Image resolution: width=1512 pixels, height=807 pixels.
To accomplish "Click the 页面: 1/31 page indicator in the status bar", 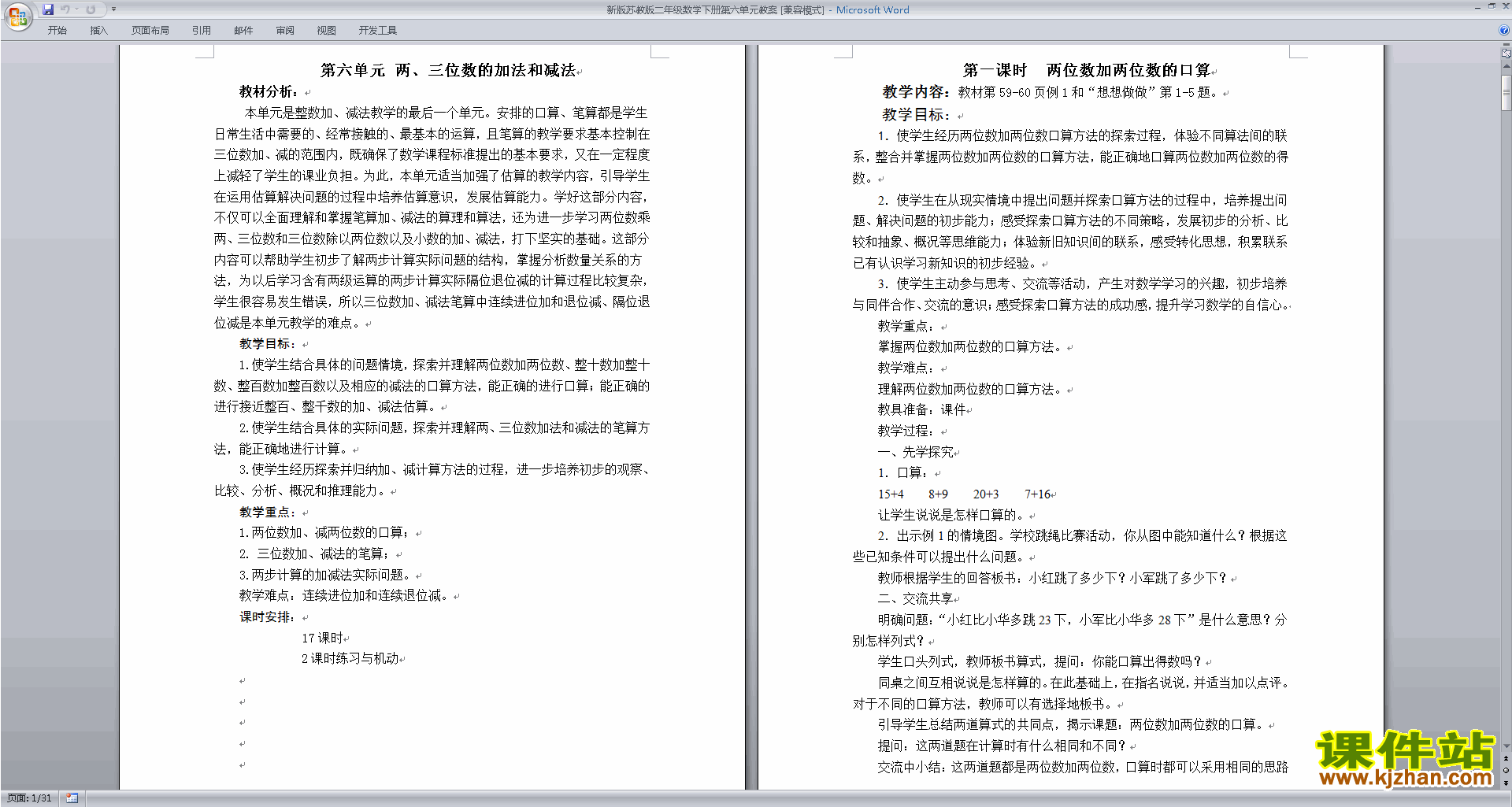I will (29, 798).
